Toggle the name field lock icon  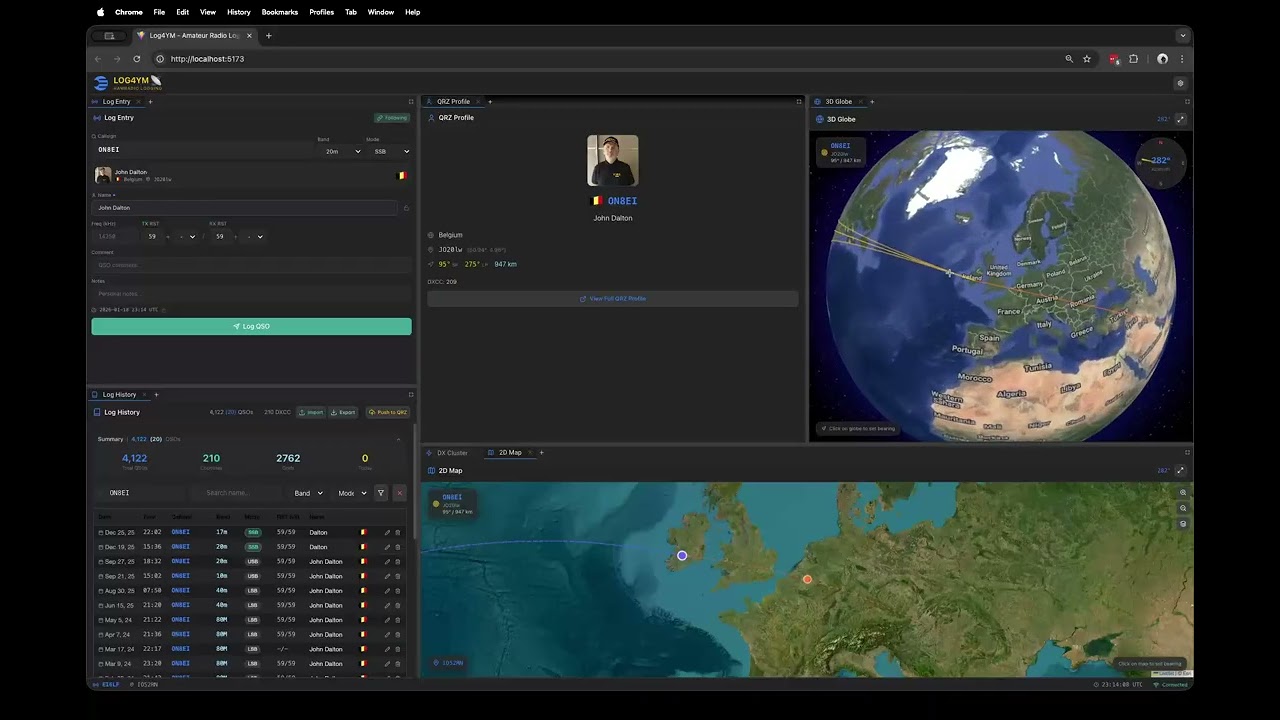(406, 208)
